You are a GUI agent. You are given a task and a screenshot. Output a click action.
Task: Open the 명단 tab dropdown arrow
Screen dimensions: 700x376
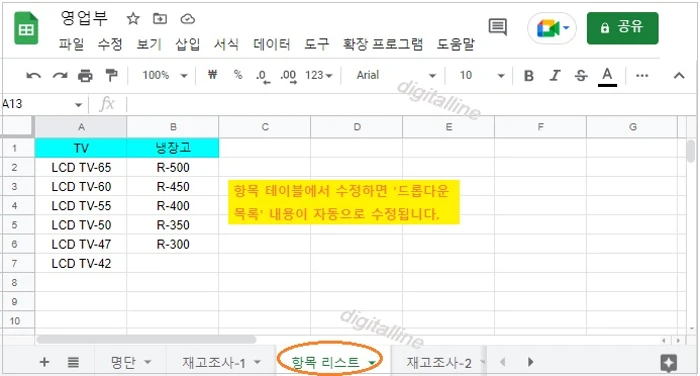click(x=148, y=362)
